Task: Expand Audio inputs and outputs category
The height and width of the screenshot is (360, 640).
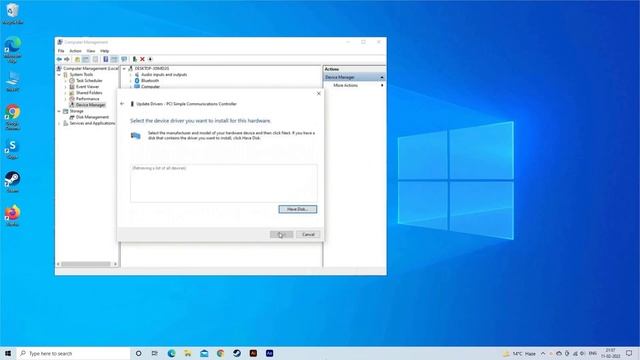Action: [131, 75]
